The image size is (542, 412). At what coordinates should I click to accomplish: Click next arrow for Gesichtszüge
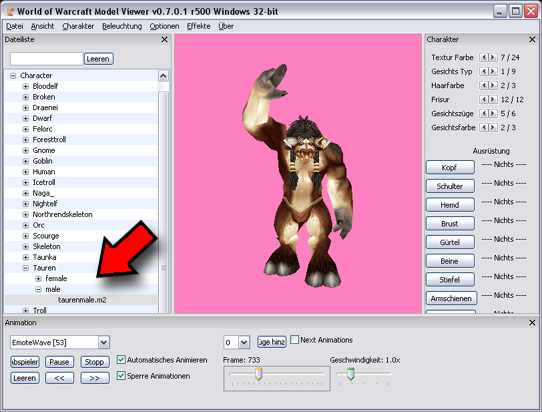(493, 113)
